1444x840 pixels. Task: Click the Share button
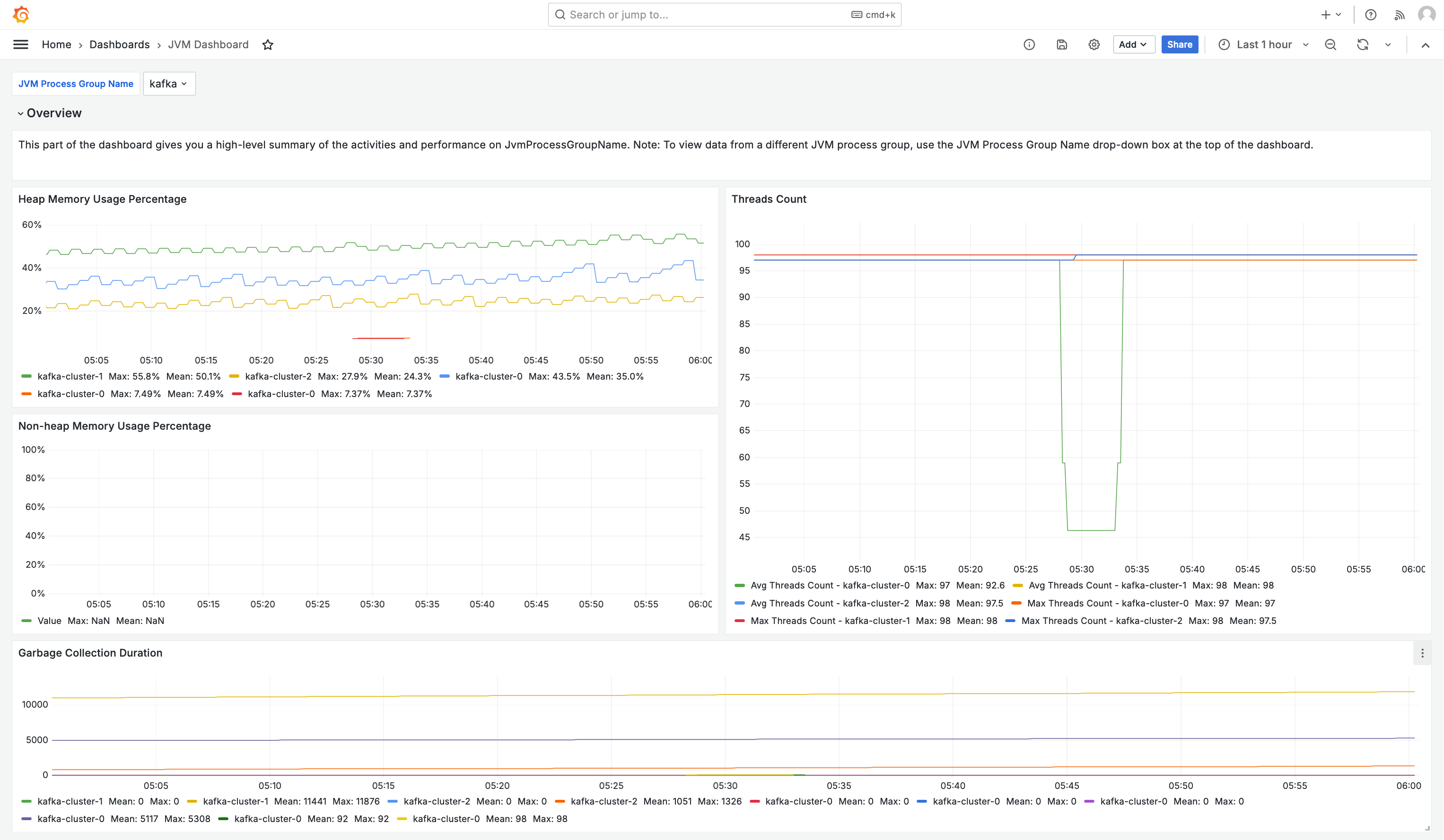[x=1179, y=44]
